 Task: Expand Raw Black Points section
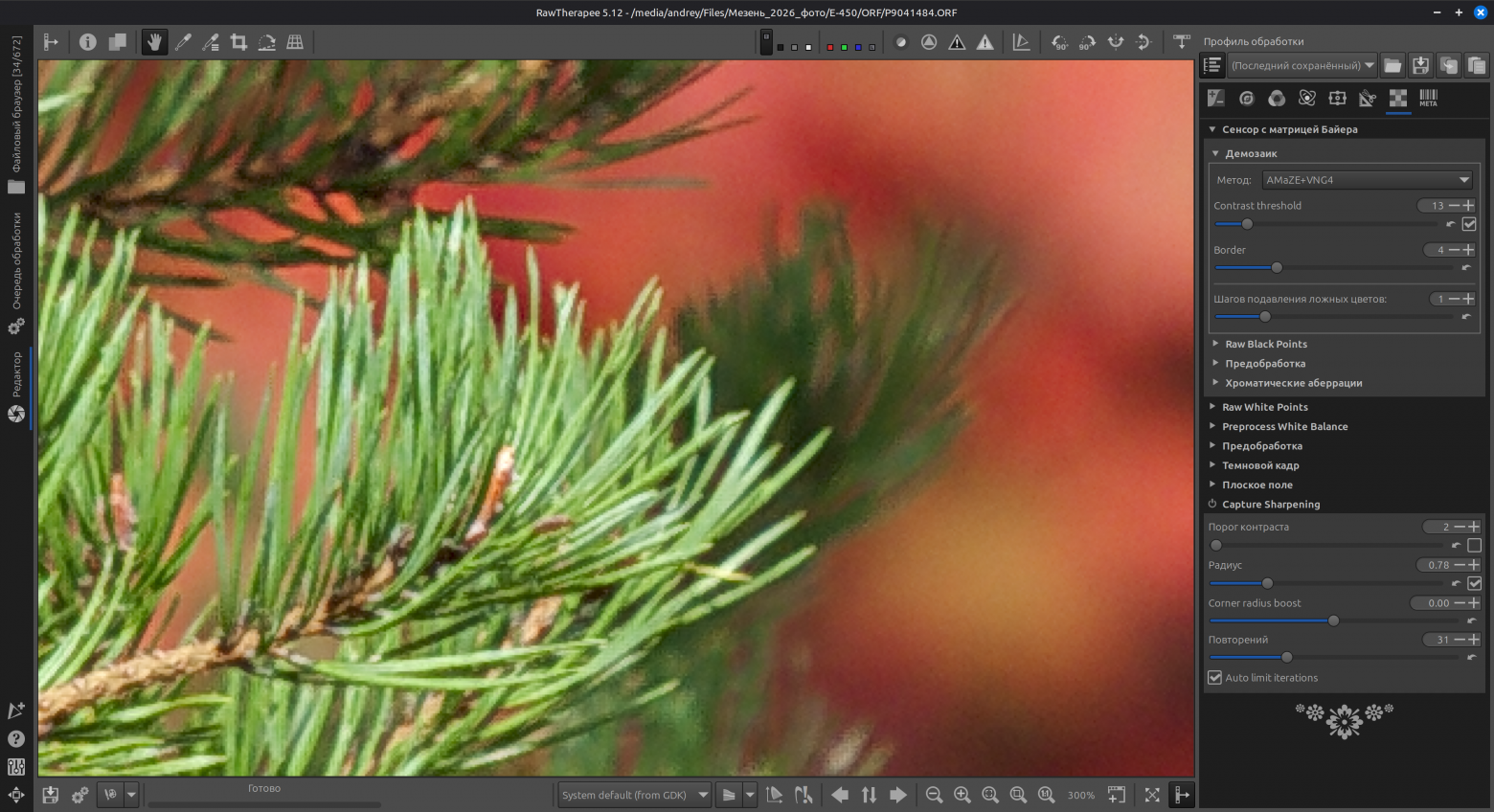pos(1266,344)
